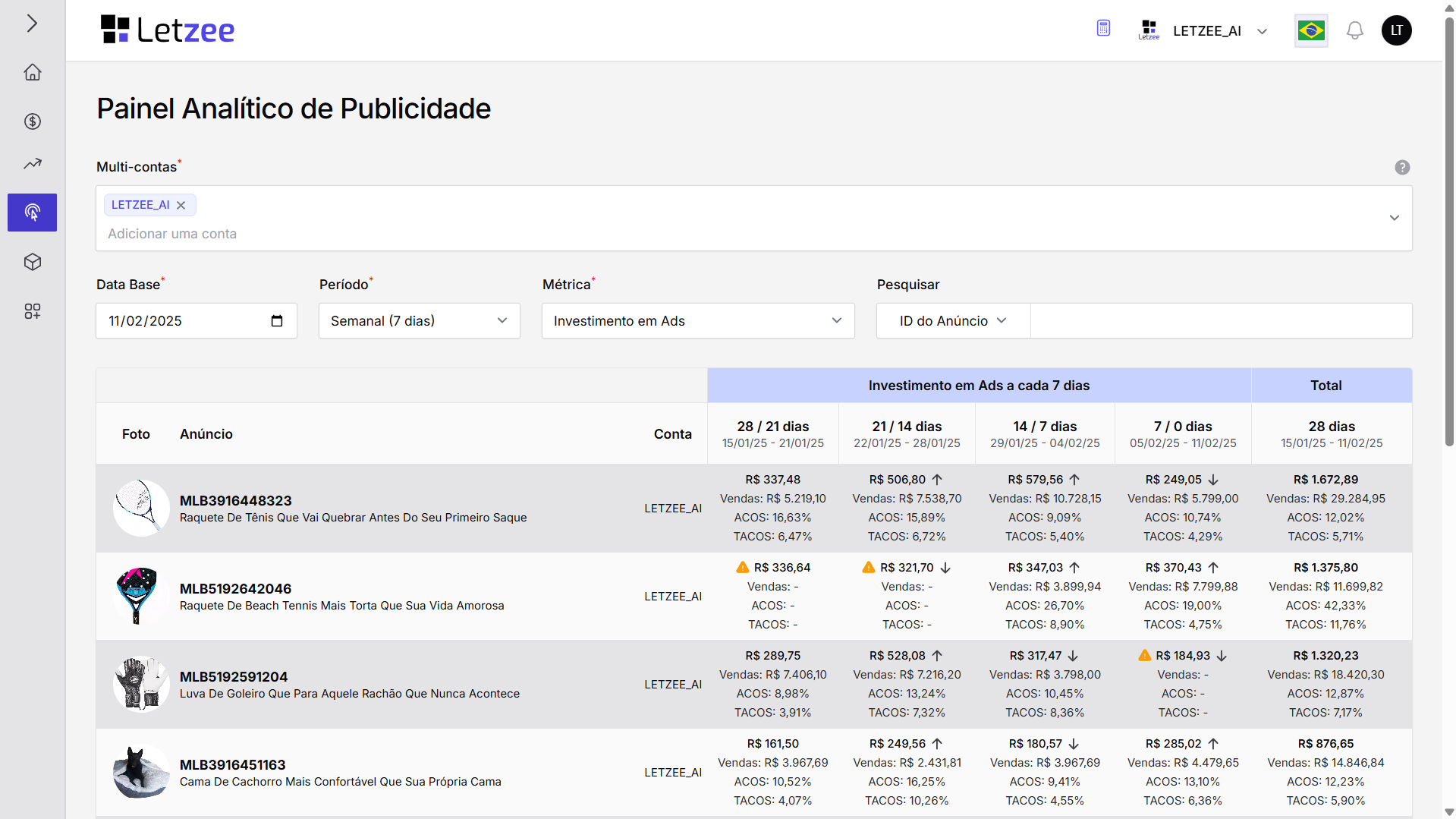Select ad ID MLB5192591204
Screen dimensions: 1456x819
coord(234,677)
